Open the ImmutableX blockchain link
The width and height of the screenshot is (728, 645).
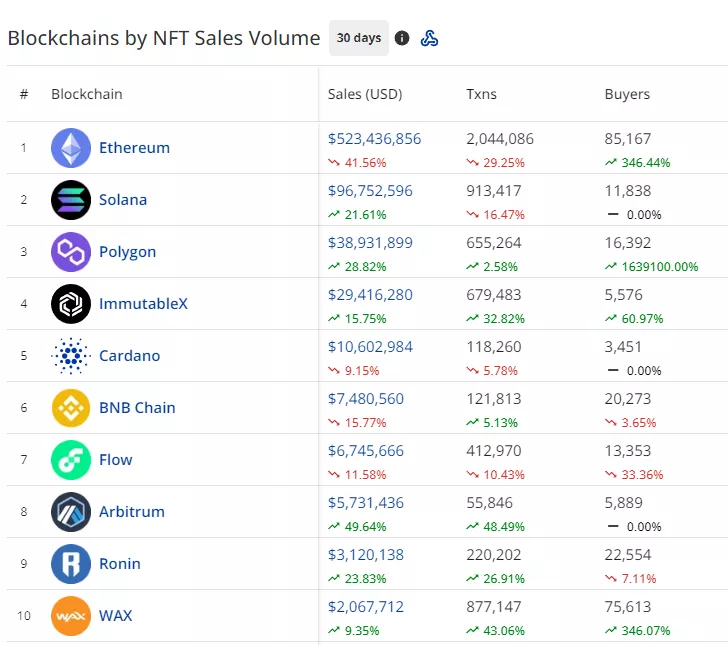143,304
